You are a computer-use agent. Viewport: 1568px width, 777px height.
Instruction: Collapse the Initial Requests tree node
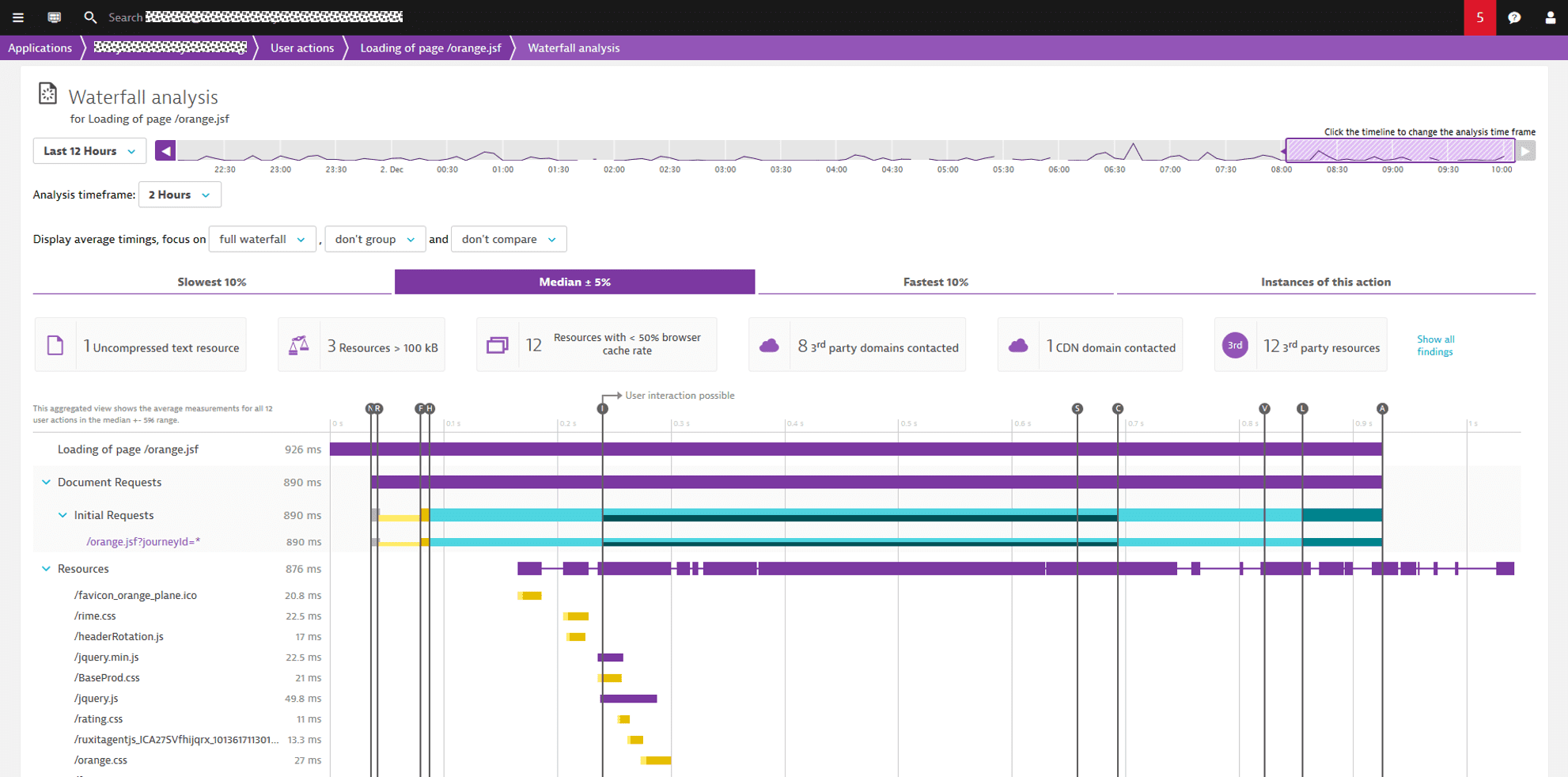pyautogui.click(x=63, y=515)
